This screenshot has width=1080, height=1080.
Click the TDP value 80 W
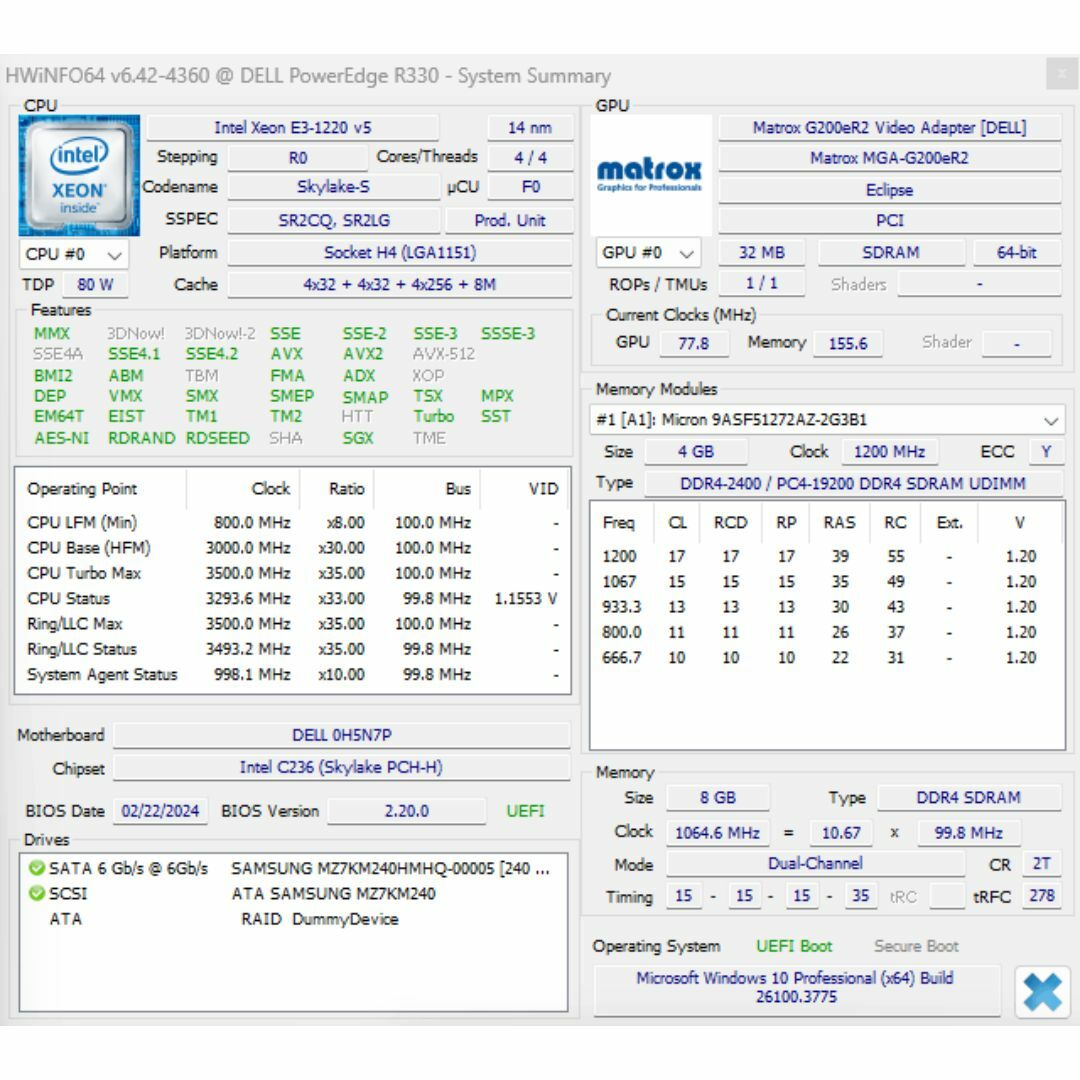[x=95, y=284]
